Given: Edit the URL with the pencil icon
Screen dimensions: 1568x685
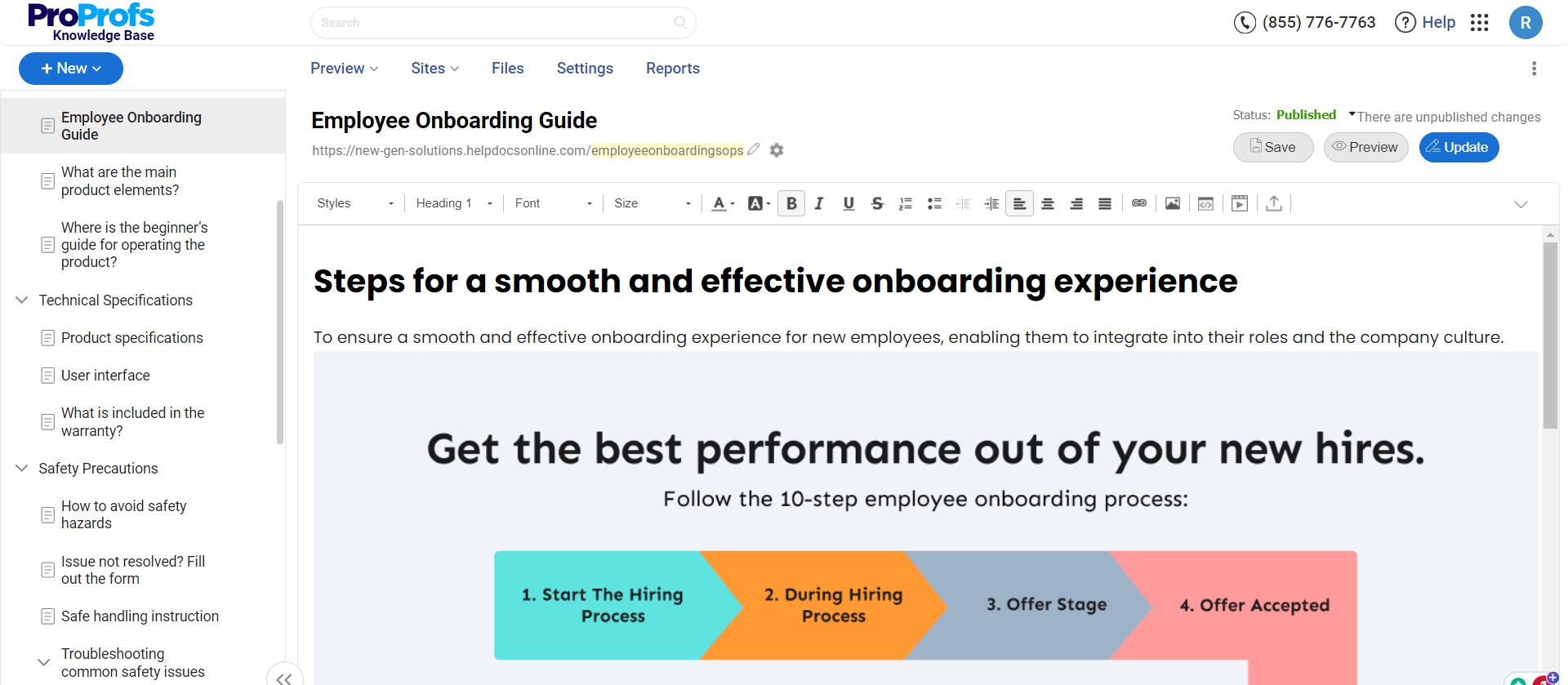Looking at the screenshot, I should [x=753, y=149].
